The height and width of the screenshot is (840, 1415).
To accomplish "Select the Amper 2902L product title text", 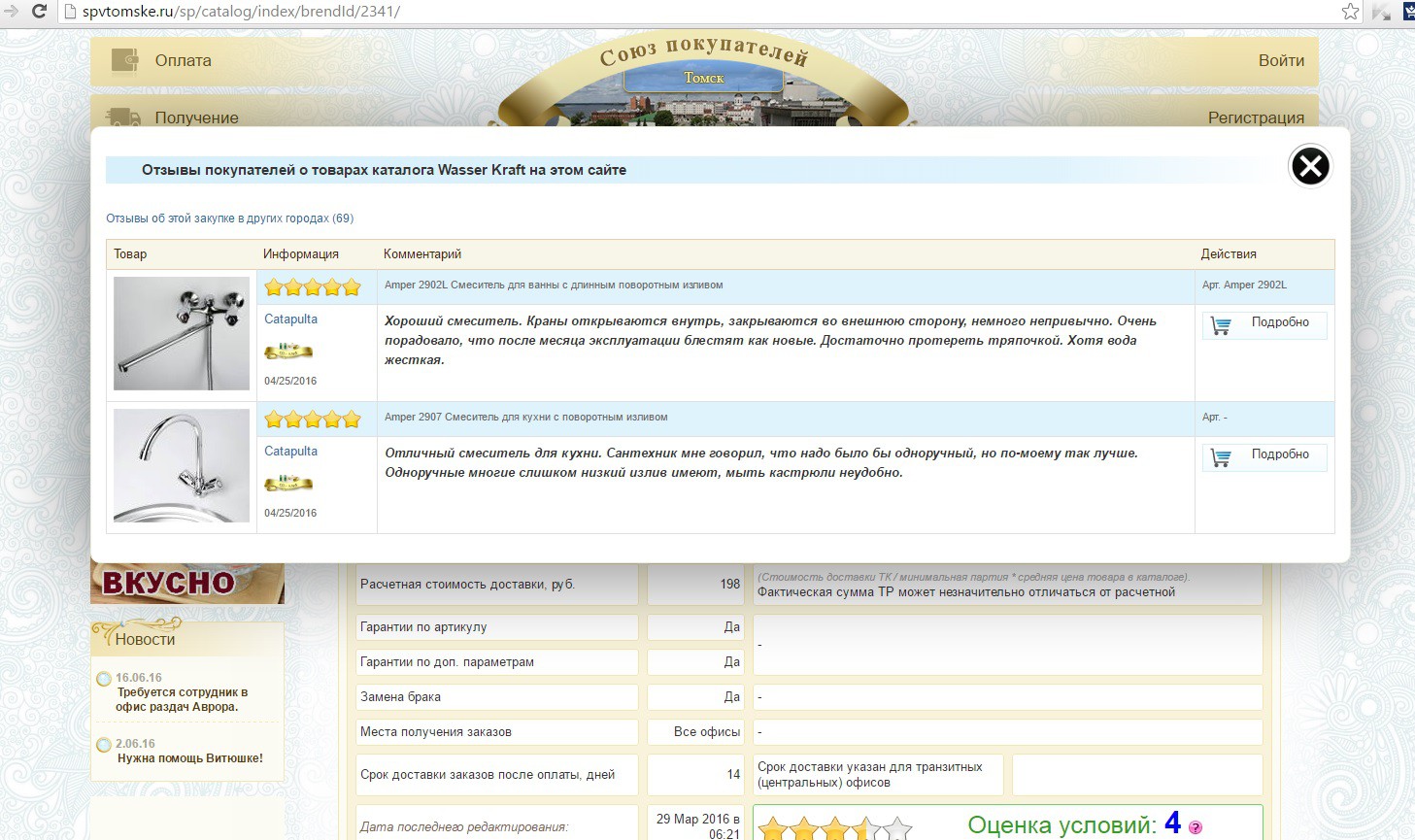I will tap(554, 286).
